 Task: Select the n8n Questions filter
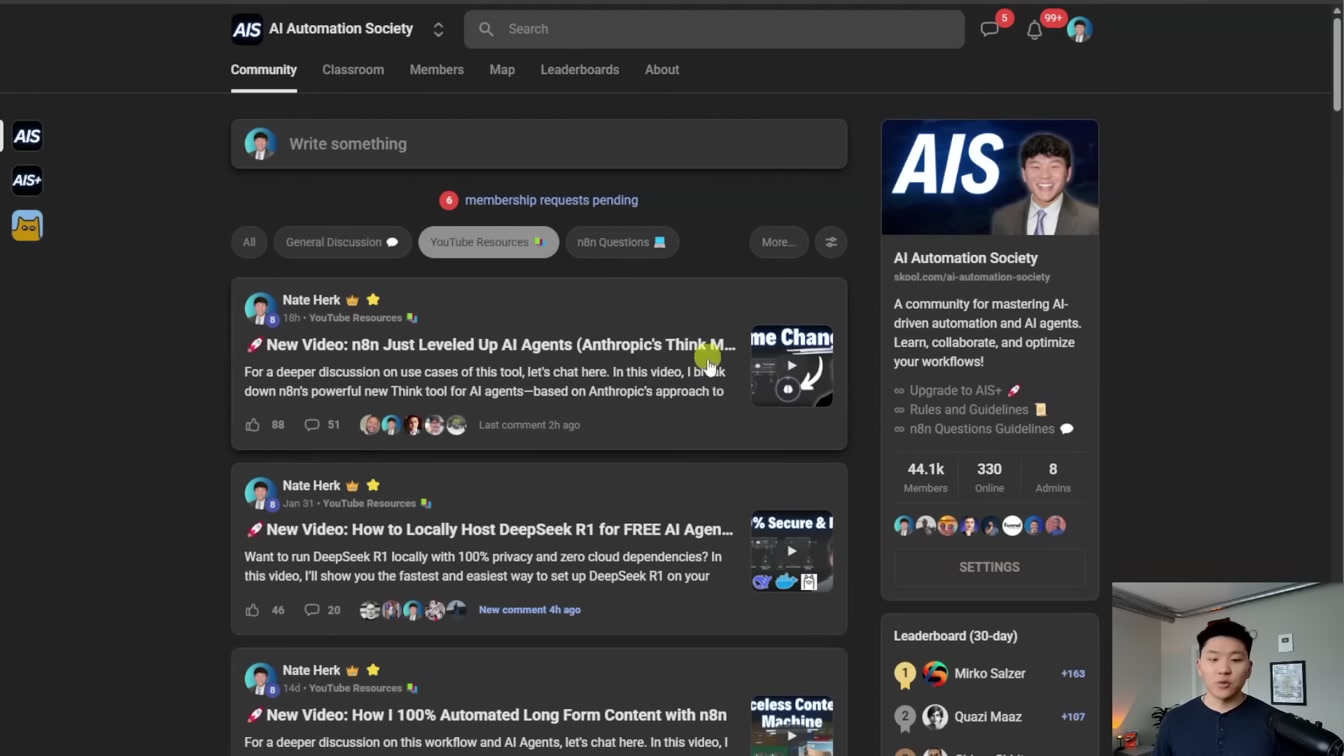[x=622, y=242]
